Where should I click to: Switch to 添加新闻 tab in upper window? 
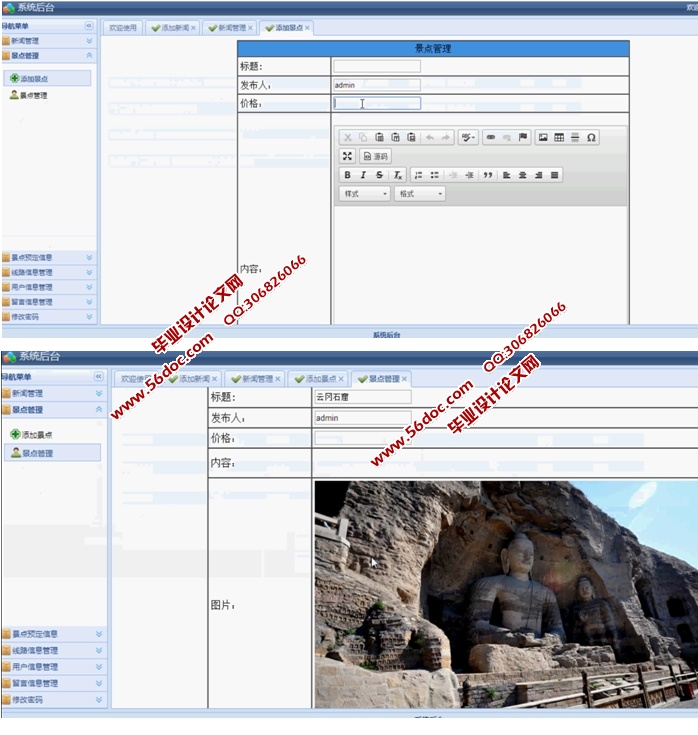[x=171, y=28]
